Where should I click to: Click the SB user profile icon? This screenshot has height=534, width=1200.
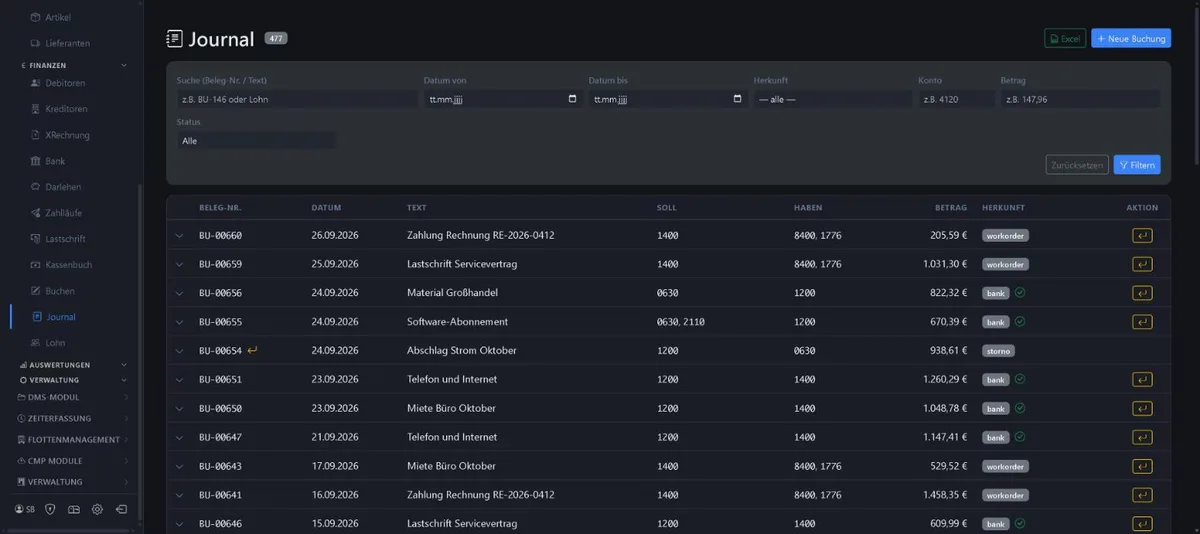coord(25,509)
